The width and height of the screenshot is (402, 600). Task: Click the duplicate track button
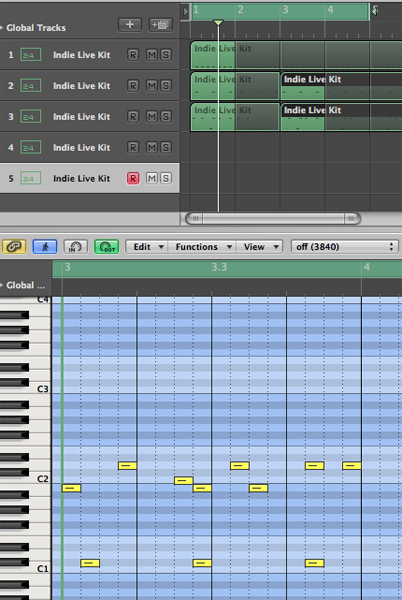coord(160,25)
